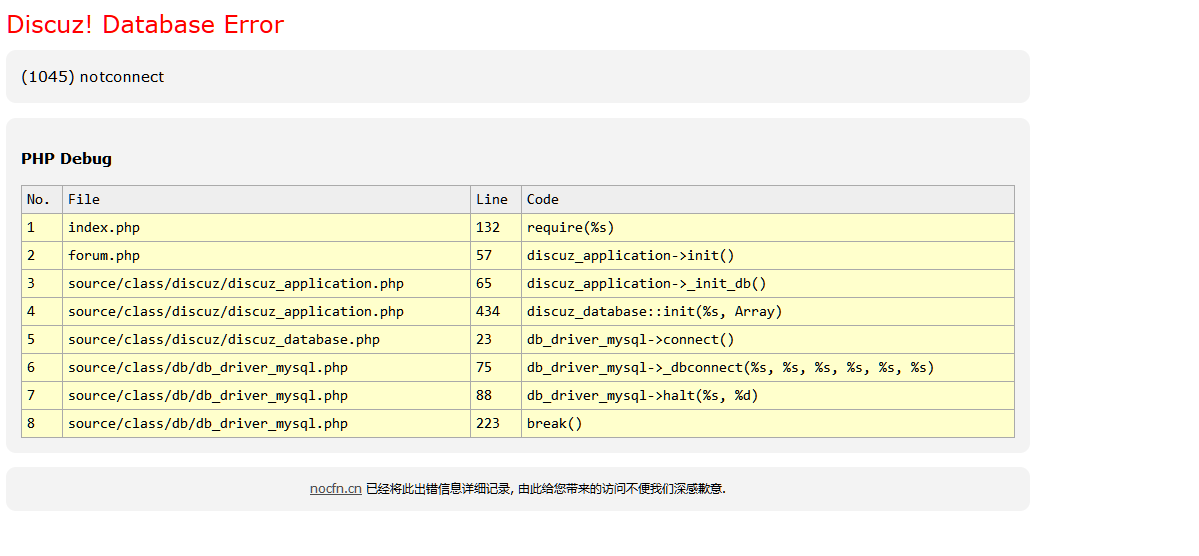
Task: Click line number 57
Action: point(496,255)
